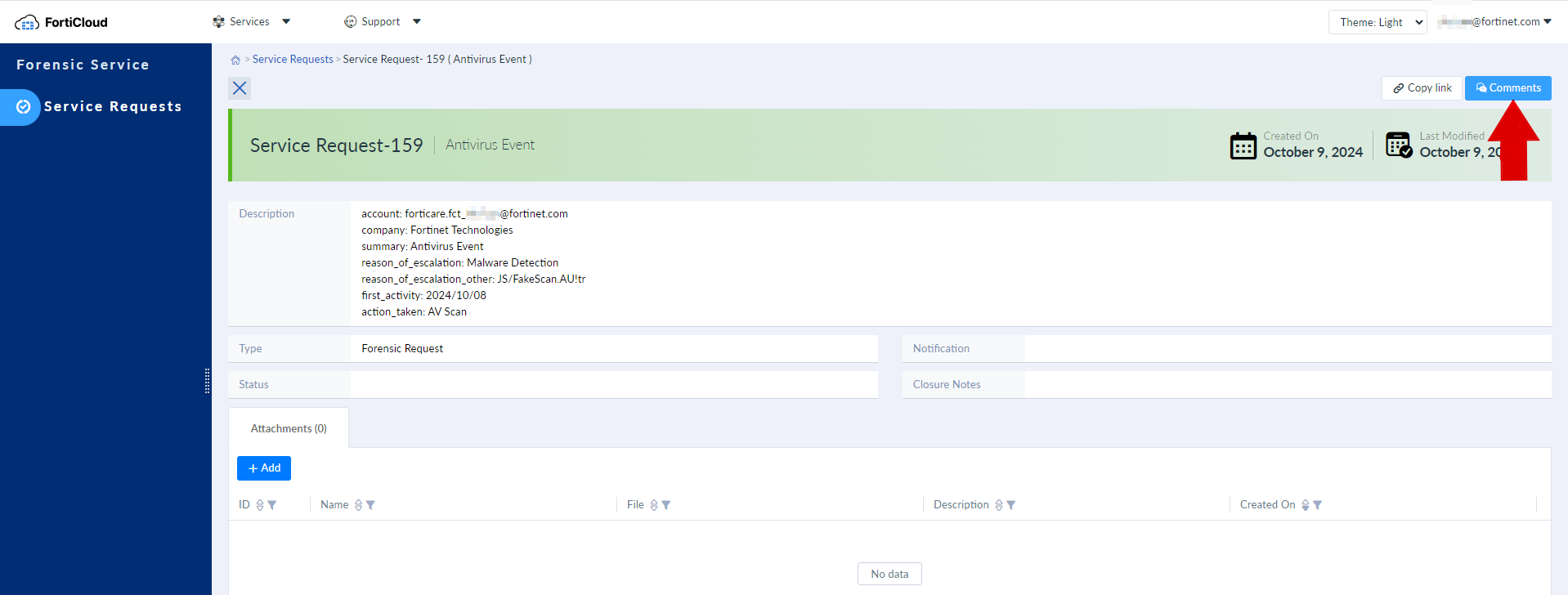
Task: Filter the File column
Action: (666, 505)
